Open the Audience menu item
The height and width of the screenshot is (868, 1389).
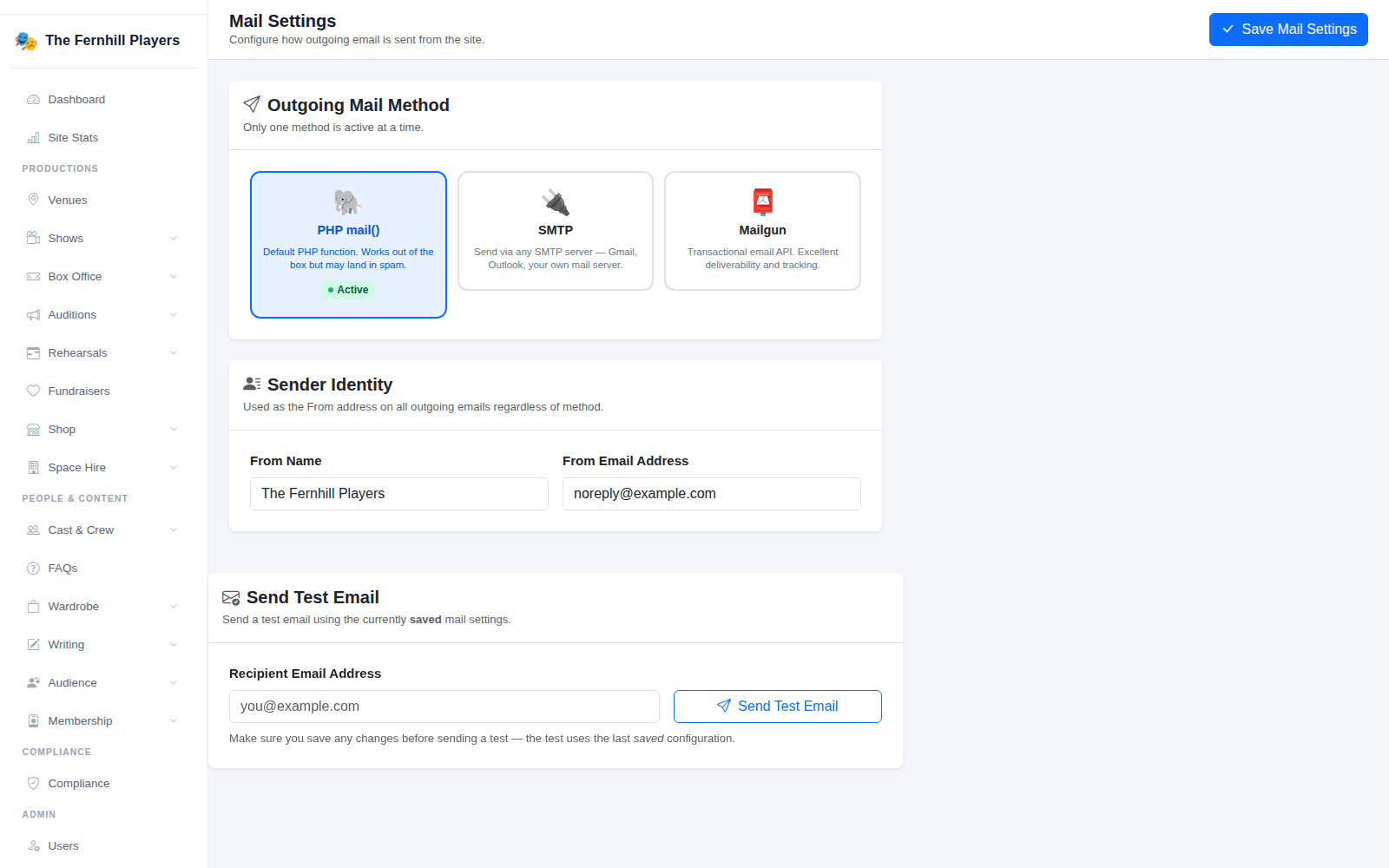point(103,683)
